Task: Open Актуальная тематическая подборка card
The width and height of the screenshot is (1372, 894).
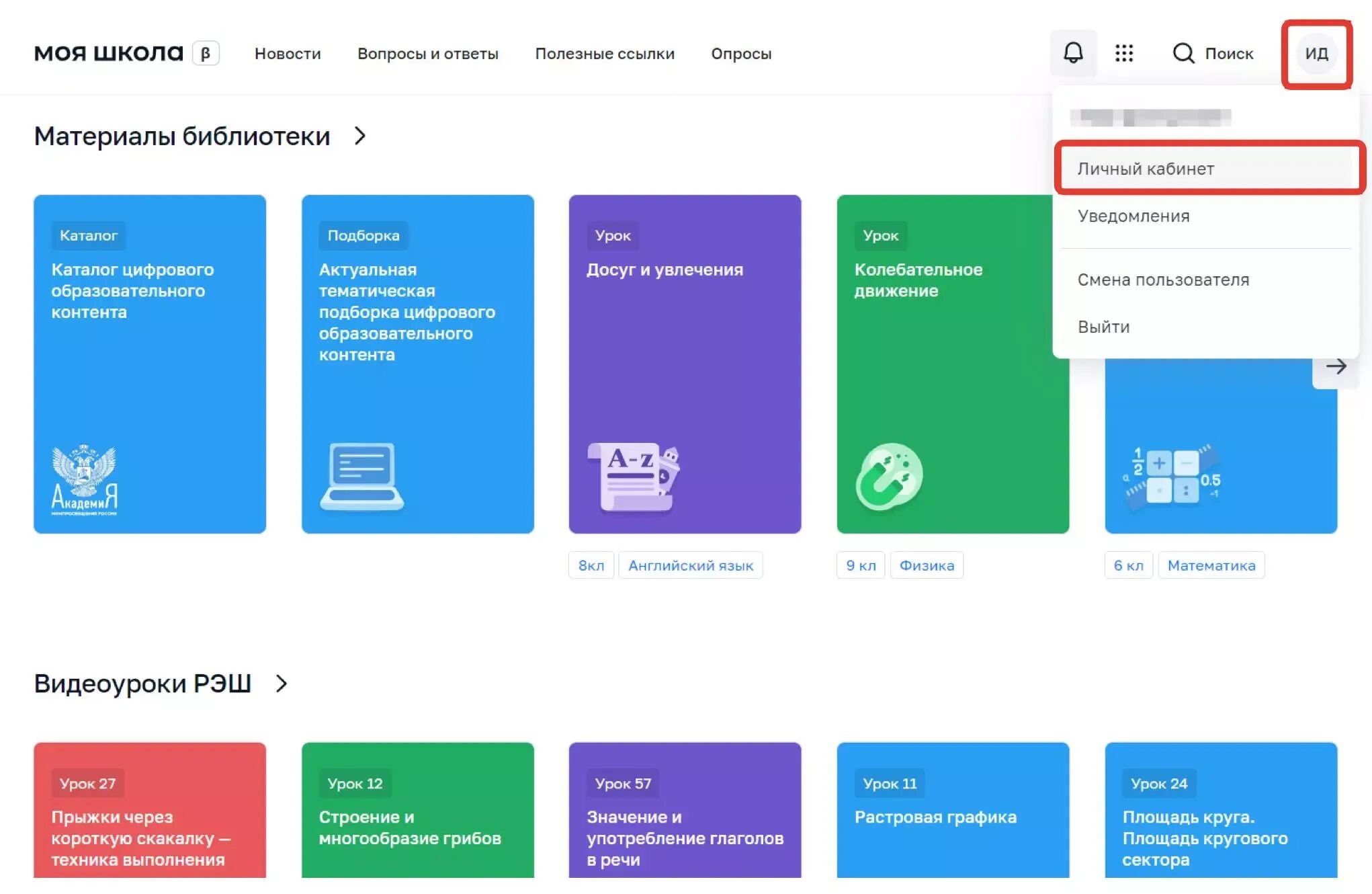Action: tap(418, 364)
